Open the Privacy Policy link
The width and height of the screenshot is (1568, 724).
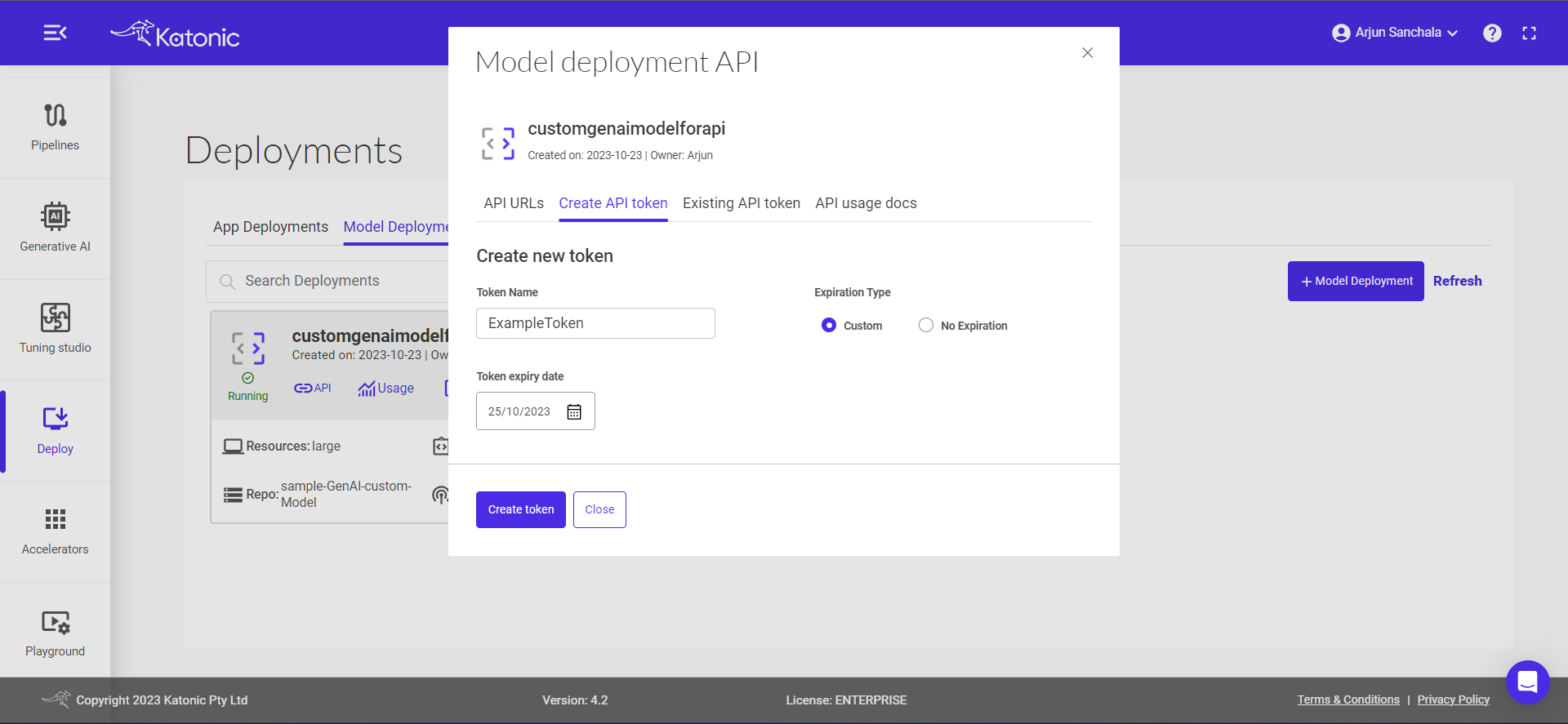pos(1454,700)
